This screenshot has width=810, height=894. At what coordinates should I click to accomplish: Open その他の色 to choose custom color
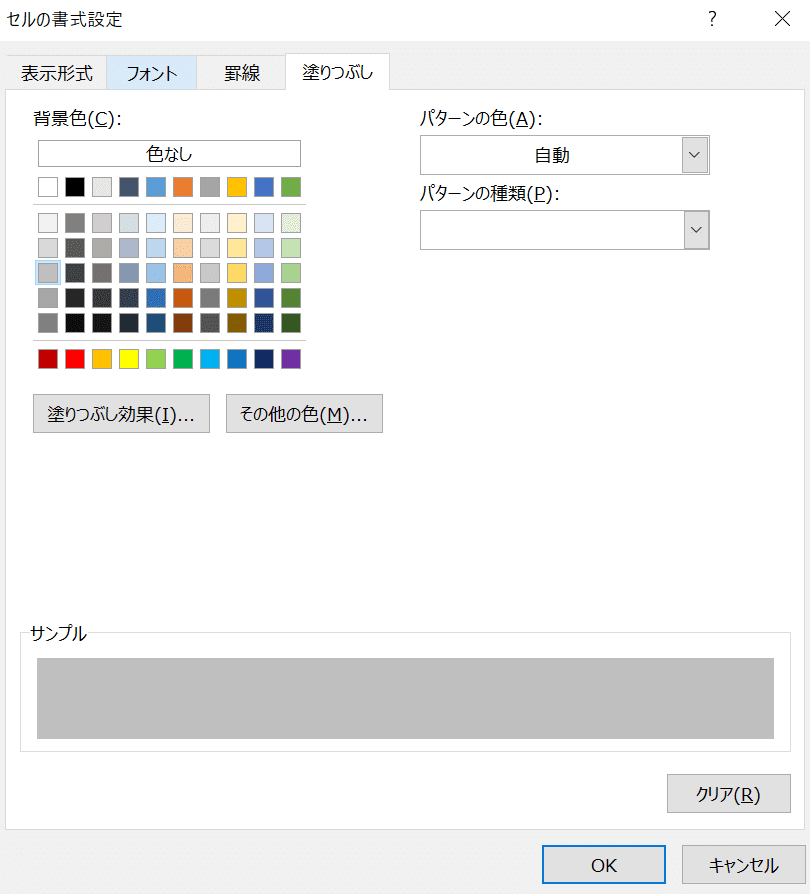(304, 413)
